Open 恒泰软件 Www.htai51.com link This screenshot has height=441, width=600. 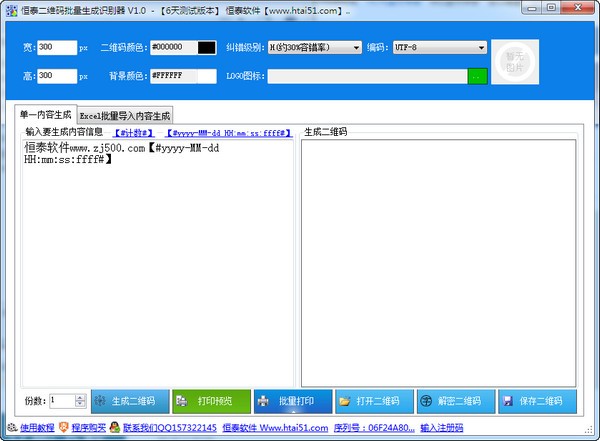275,428
